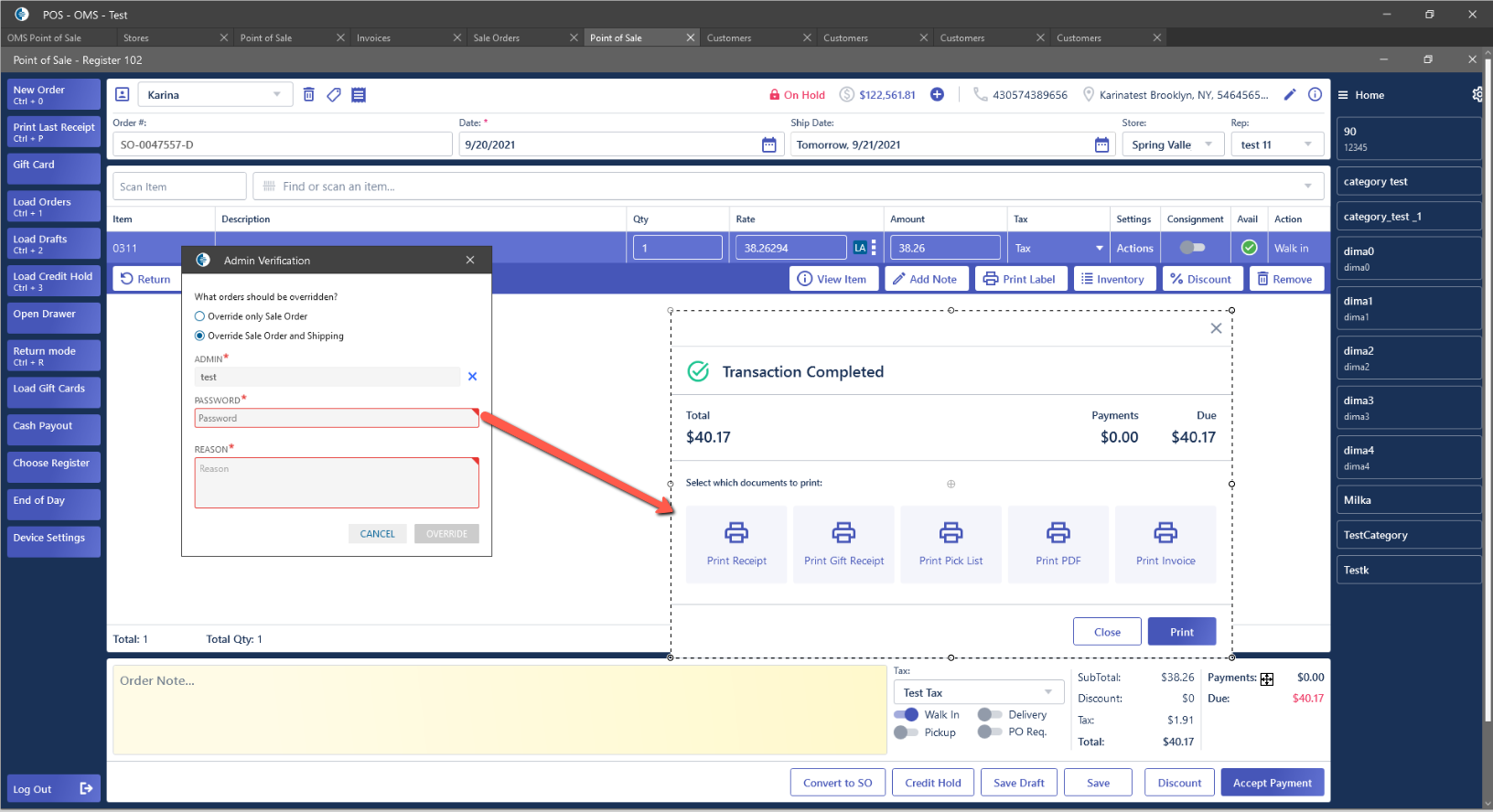Click the info icon near customer address
The image size is (1493, 812).
click(x=1315, y=95)
